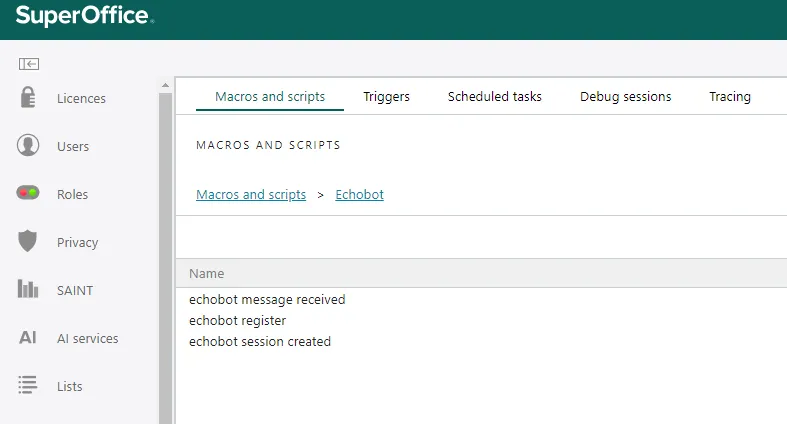The width and height of the screenshot is (787, 424).
Task: Open echobot session created script
Action: [x=260, y=342]
